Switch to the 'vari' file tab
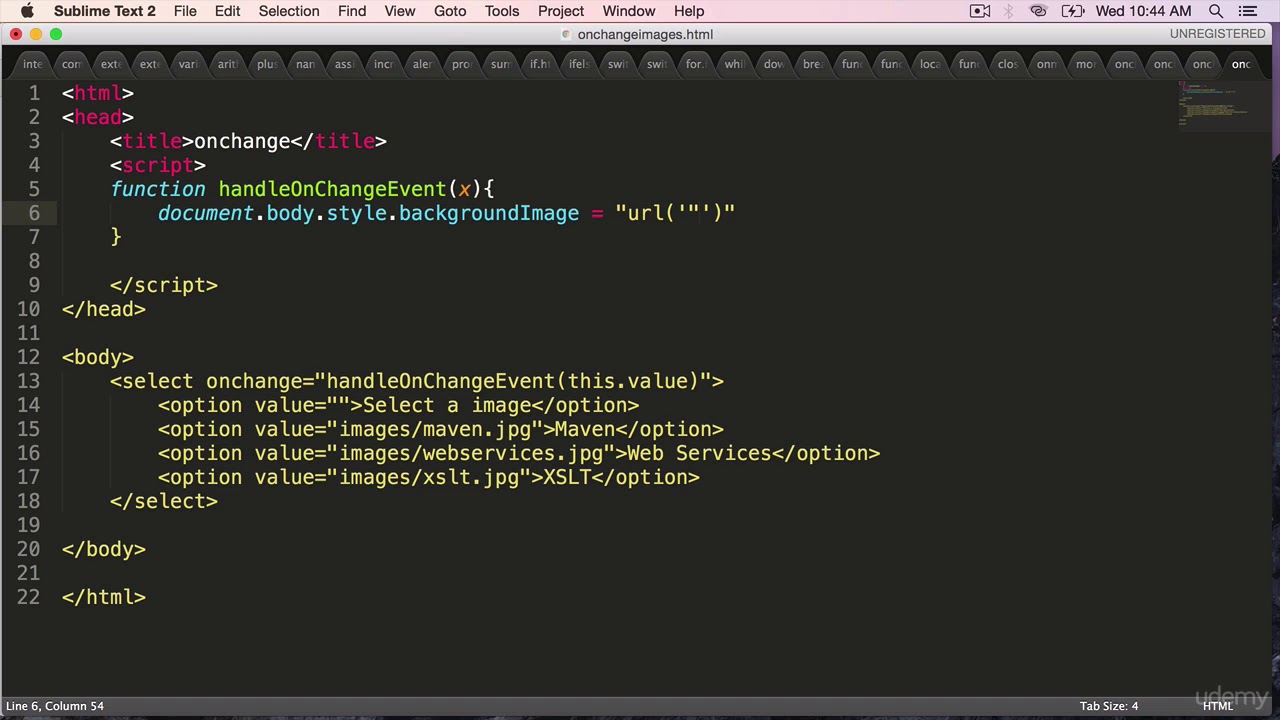Viewport: 1280px width, 720px height. [189, 64]
